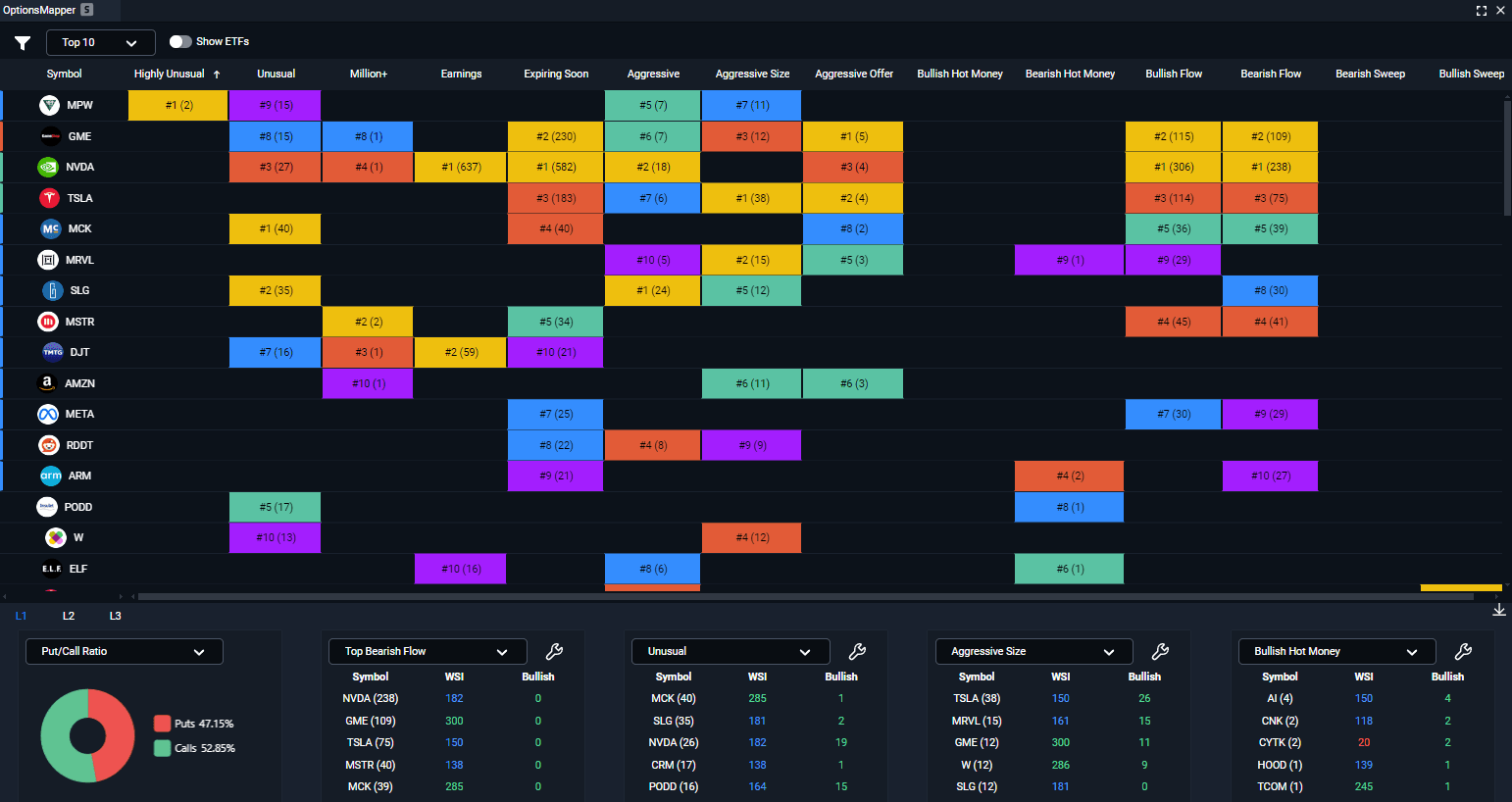The image size is (1512, 802).
Task: Click the download arrow icon
Action: (1499, 610)
